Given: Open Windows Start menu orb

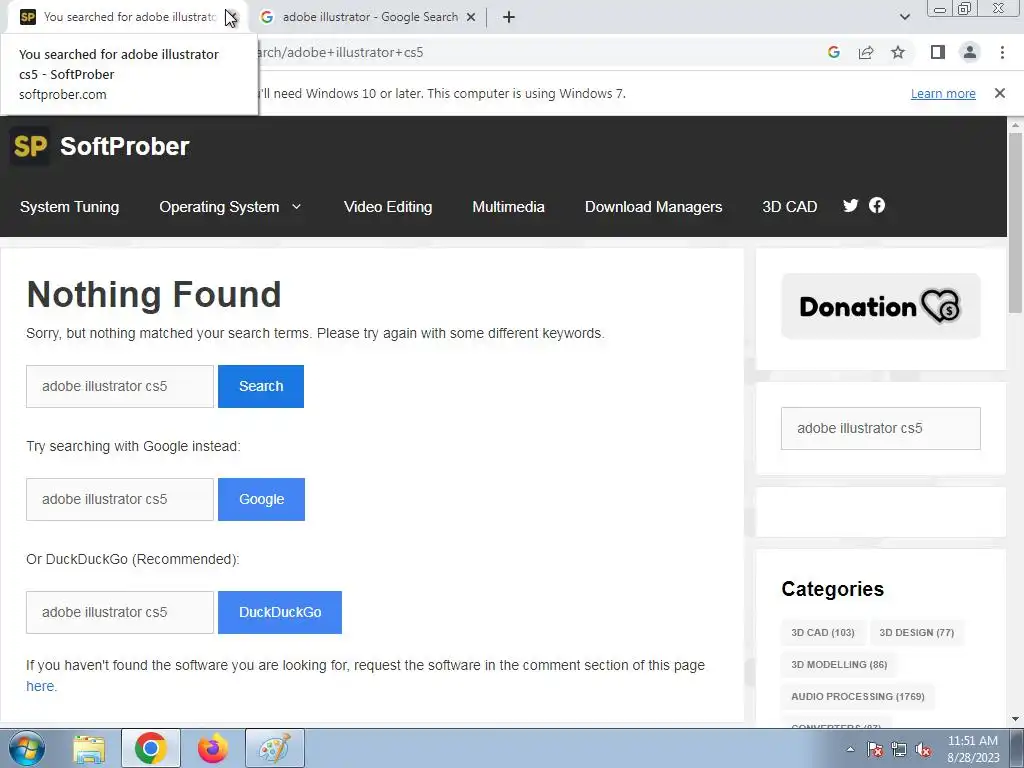Looking at the screenshot, I should 27,748.
